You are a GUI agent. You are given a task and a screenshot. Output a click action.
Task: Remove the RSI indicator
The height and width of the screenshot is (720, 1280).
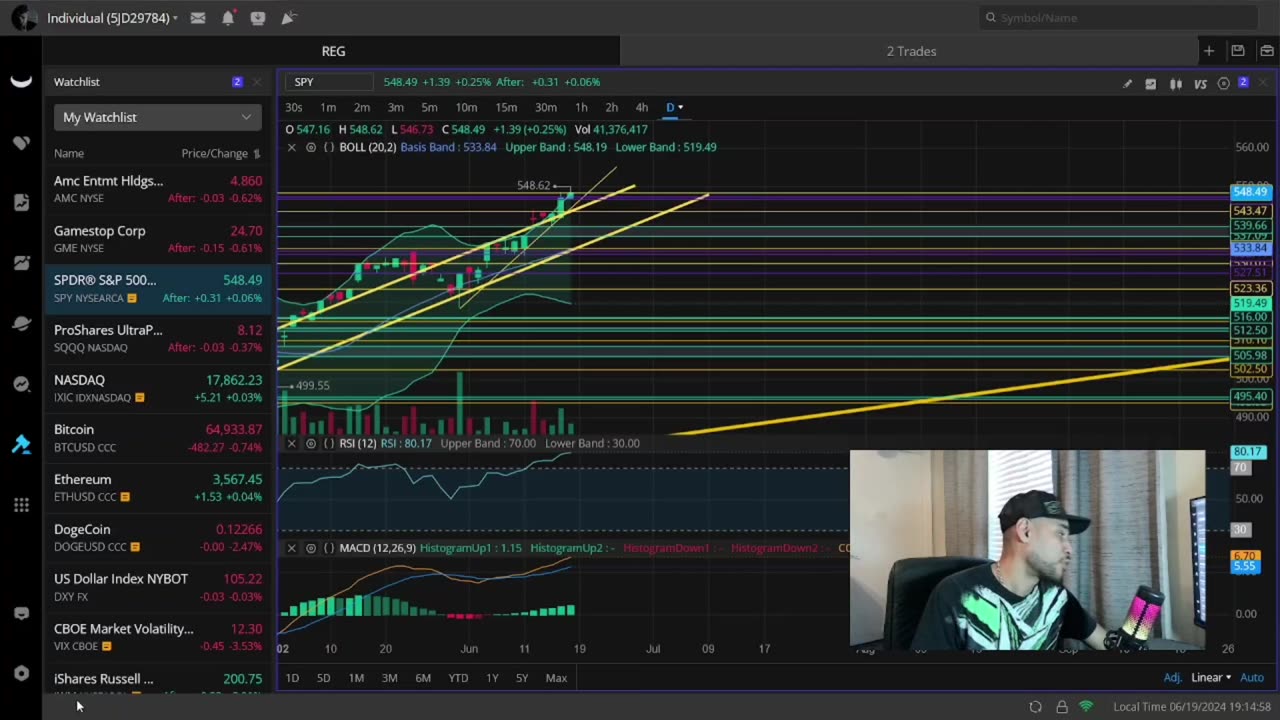[x=291, y=443]
